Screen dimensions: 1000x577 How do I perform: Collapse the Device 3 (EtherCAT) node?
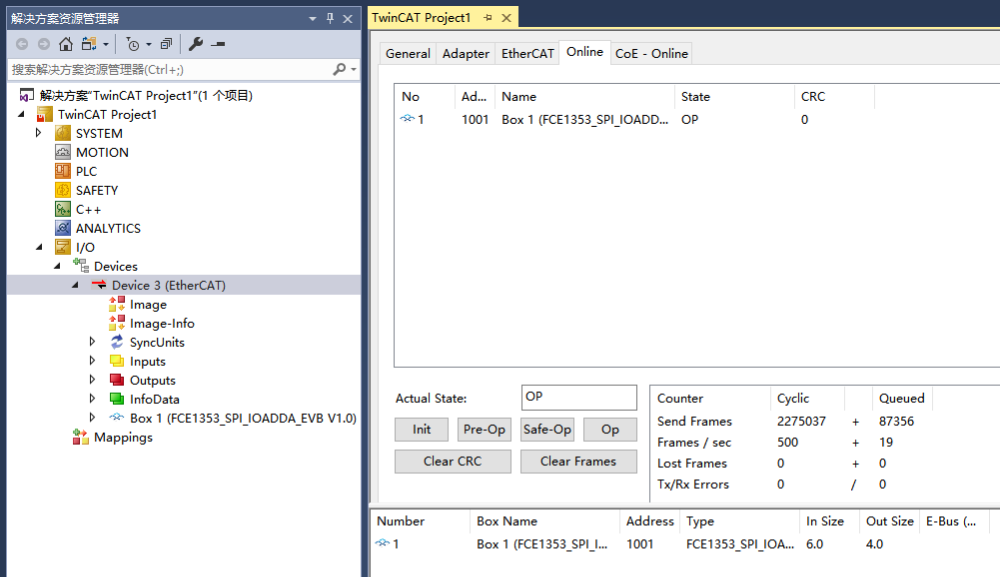point(75,285)
